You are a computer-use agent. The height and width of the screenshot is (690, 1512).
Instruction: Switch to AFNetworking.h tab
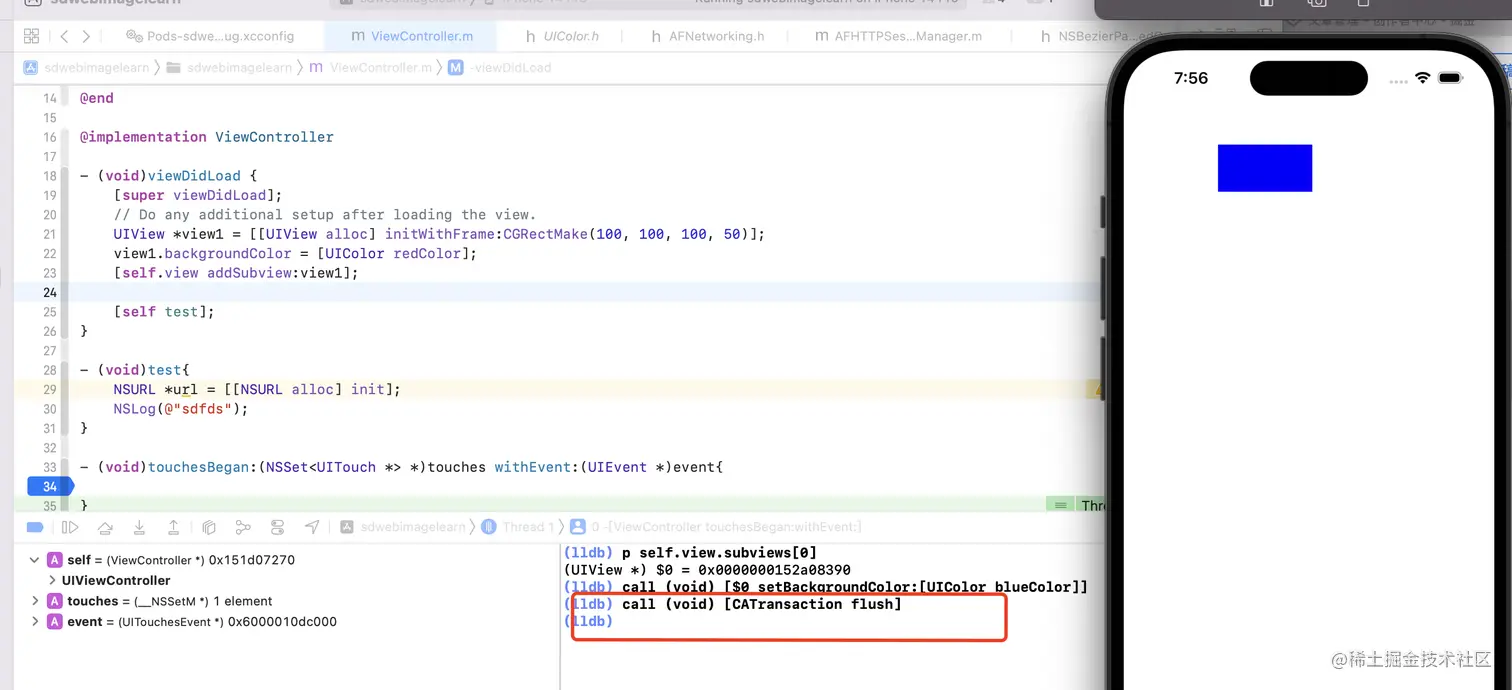707,36
